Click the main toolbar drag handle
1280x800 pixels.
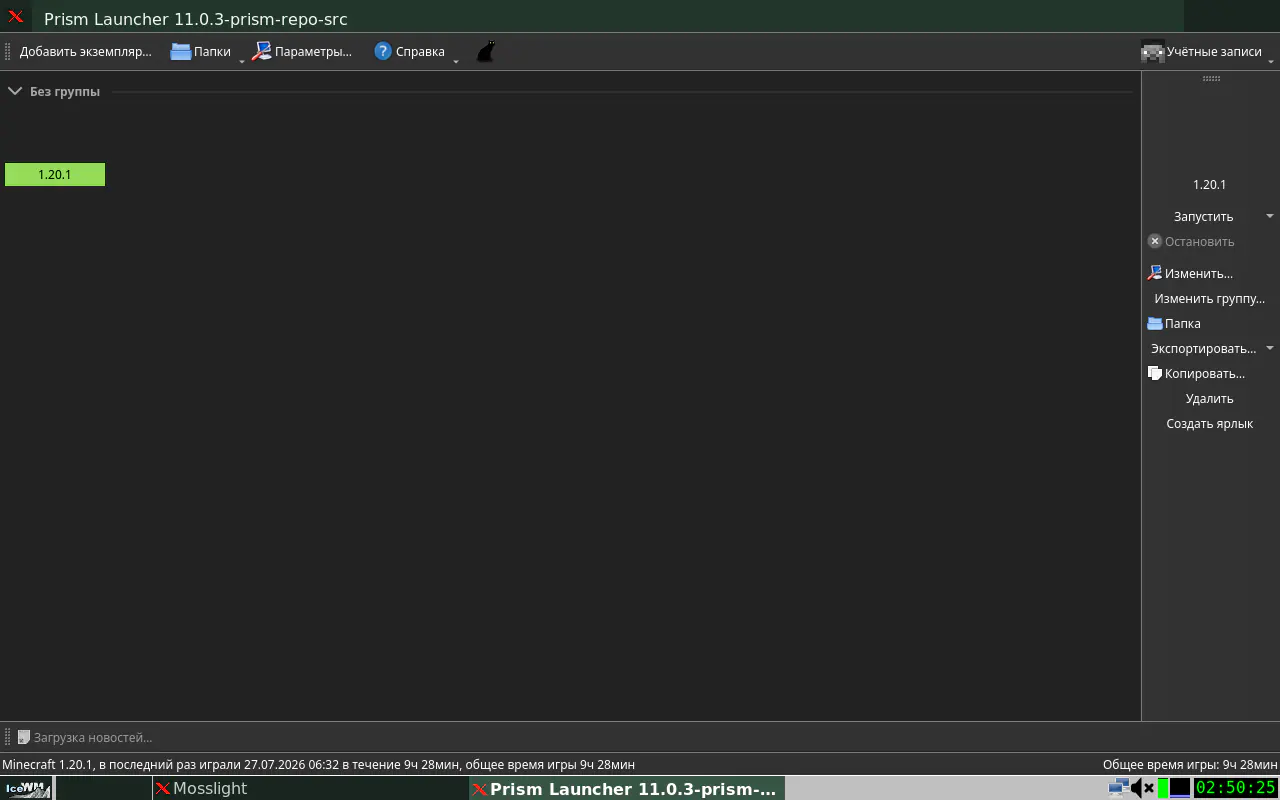coord(8,51)
